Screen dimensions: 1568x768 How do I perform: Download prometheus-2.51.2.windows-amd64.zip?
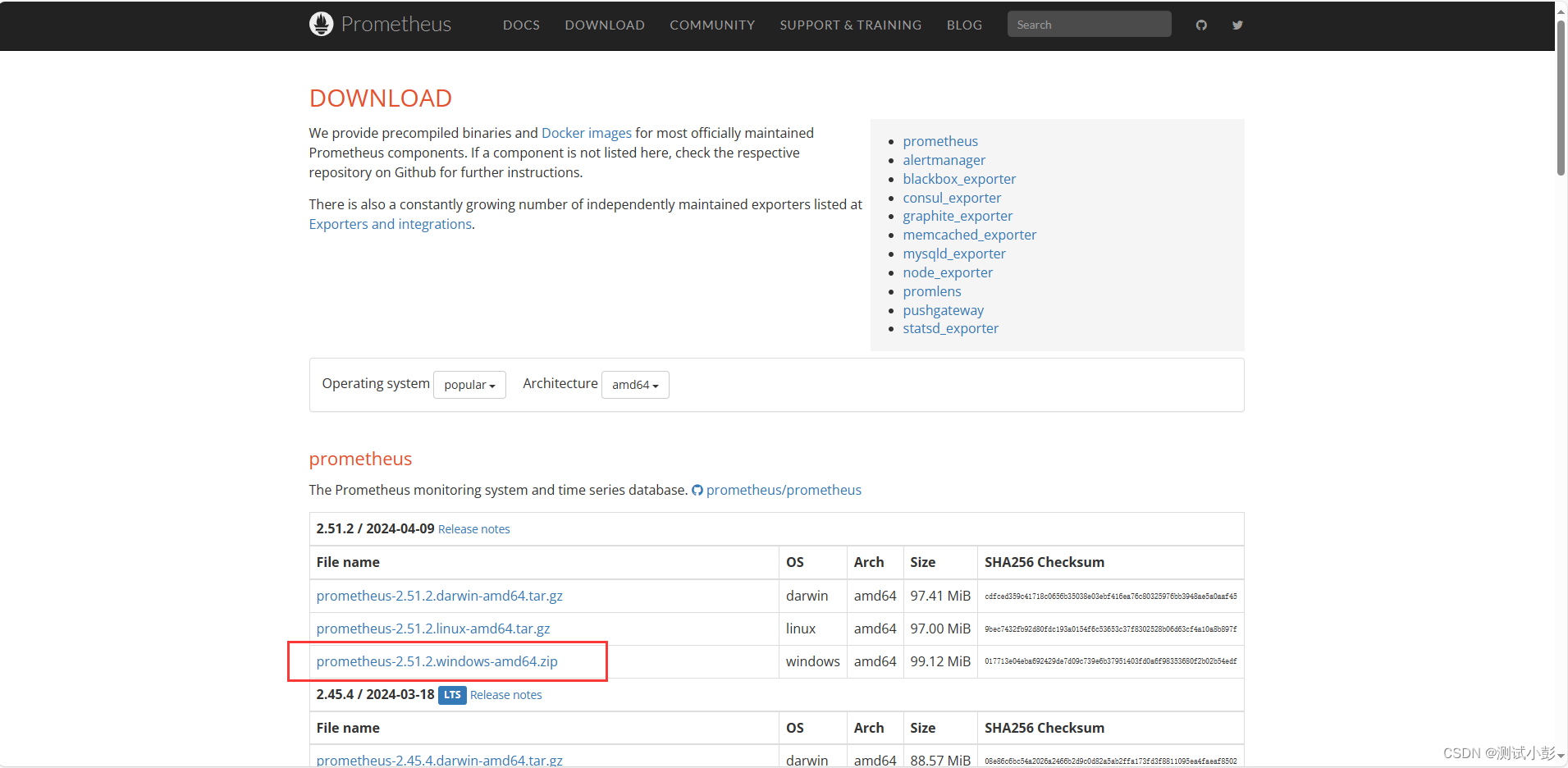[x=437, y=661]
